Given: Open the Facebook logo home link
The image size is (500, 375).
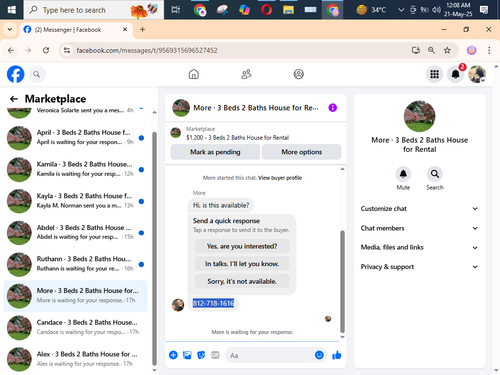Looking at the screenshot, I should click(15, 74).
